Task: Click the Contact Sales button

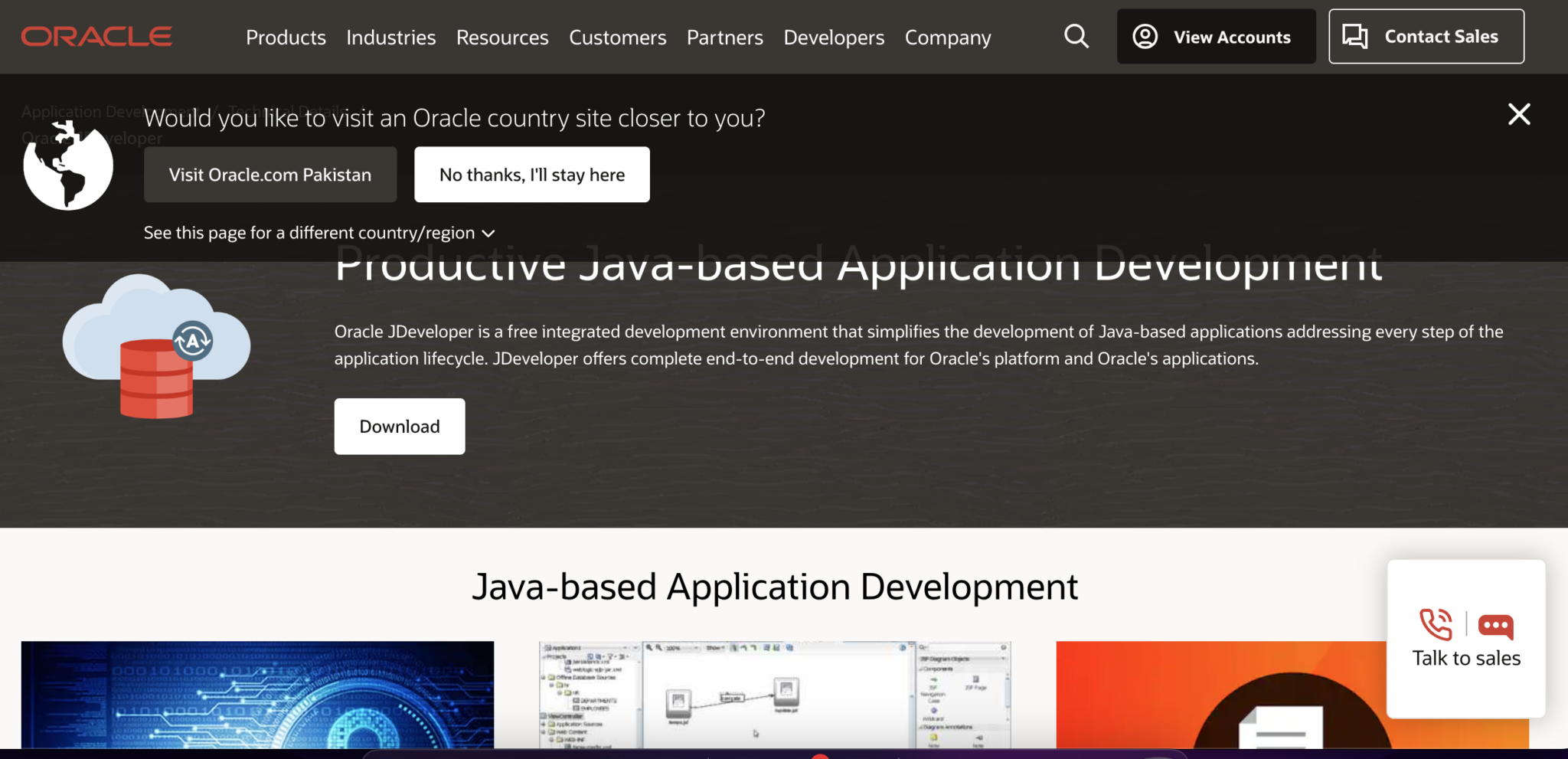Action: (1426, 37)
